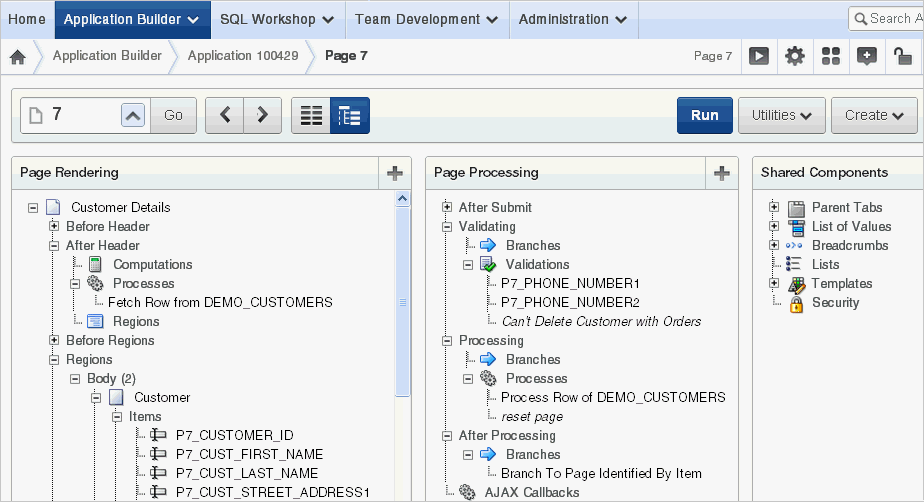This screenshot has width=924, height=502.
Task: Collapse the After Processing node
Action: tap(447, 435)
